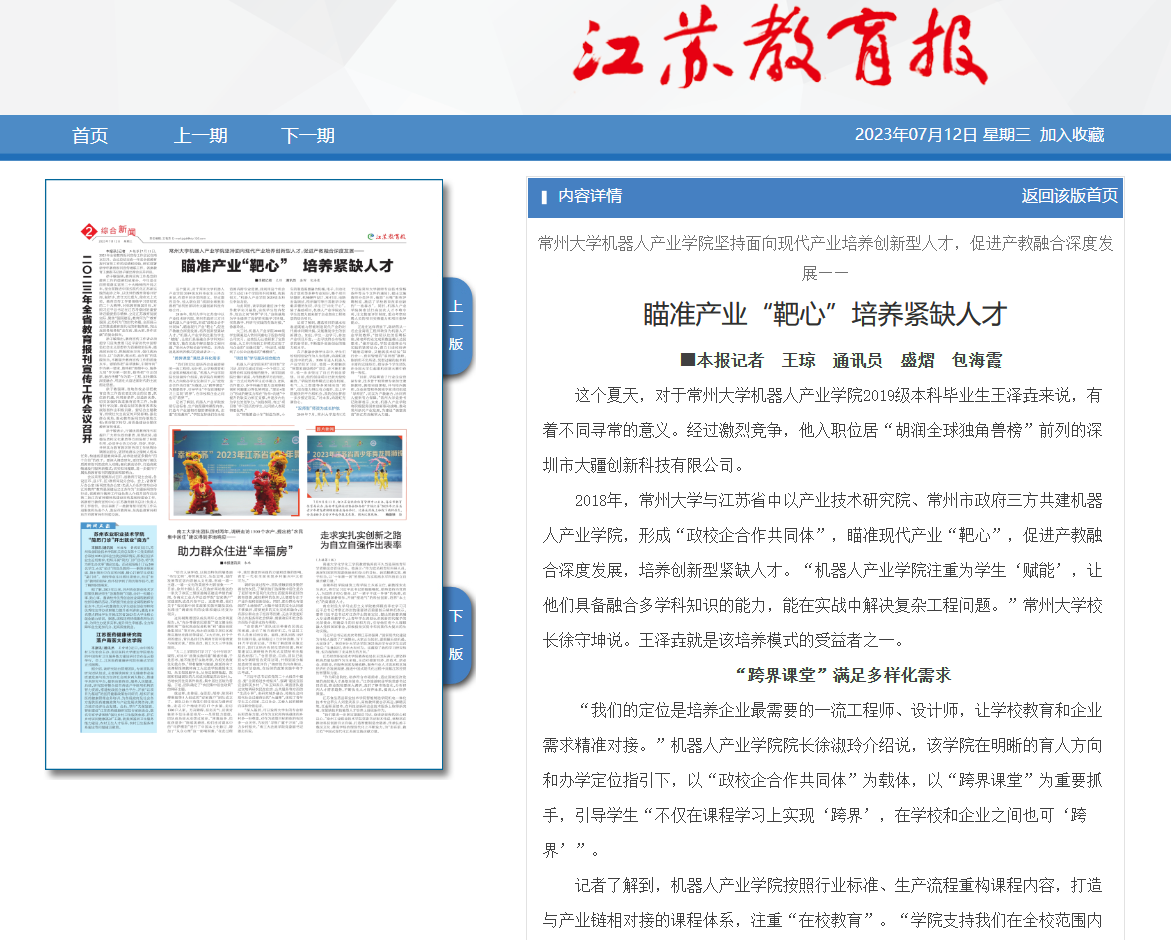Click 返回该版首页 link
This screenshot has width=1171, height=940.
[1069, 196]
